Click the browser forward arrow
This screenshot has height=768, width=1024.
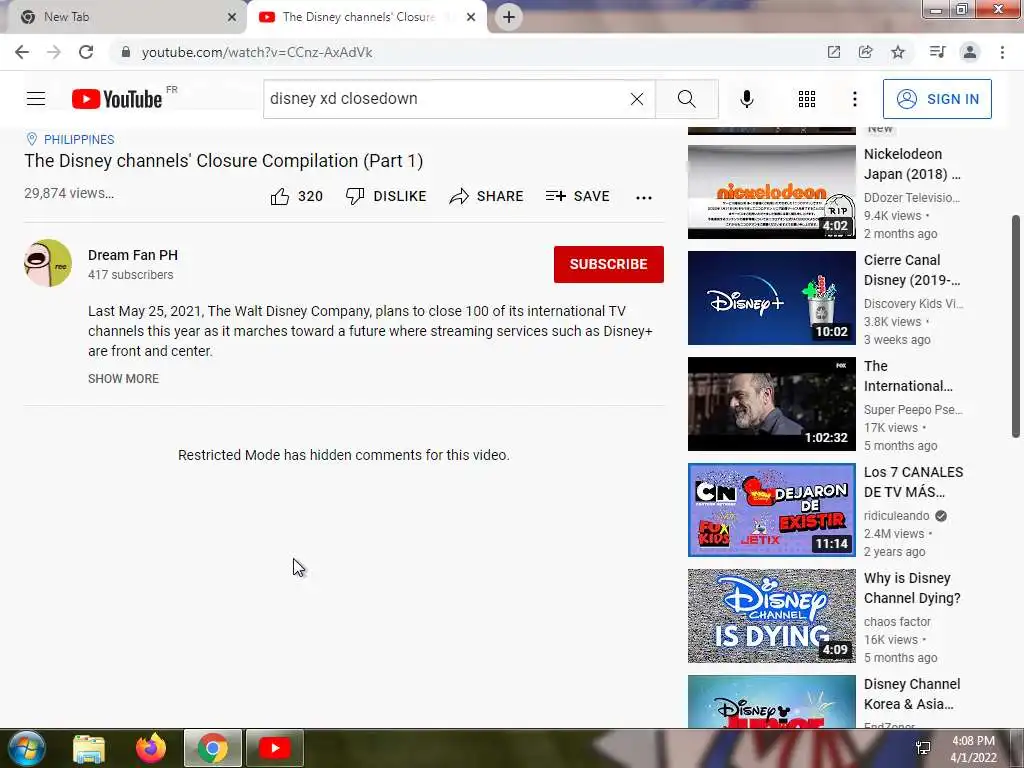tap(54, 52)
